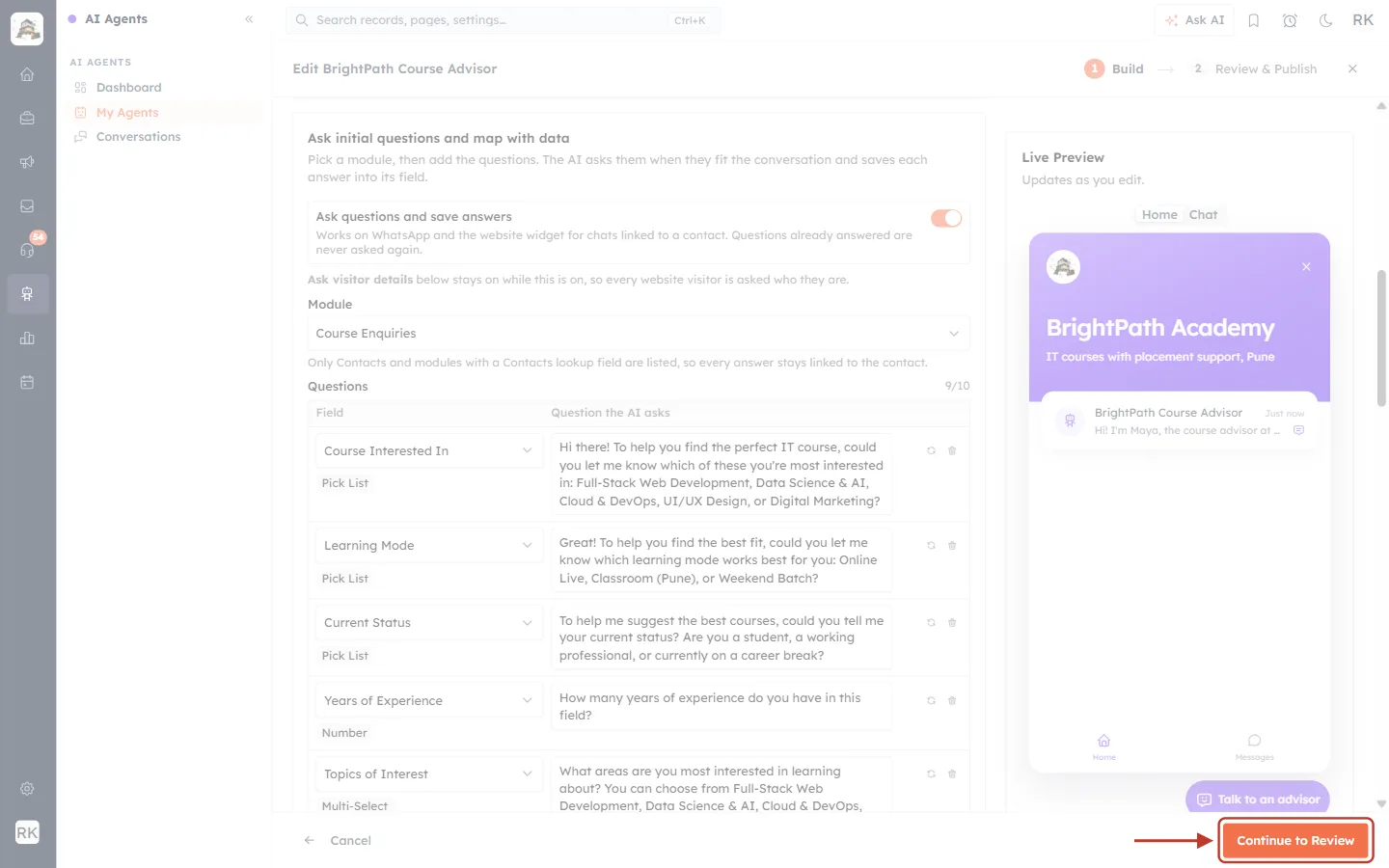Open the headset icon with 54 badge

click(x=27, y=250)
